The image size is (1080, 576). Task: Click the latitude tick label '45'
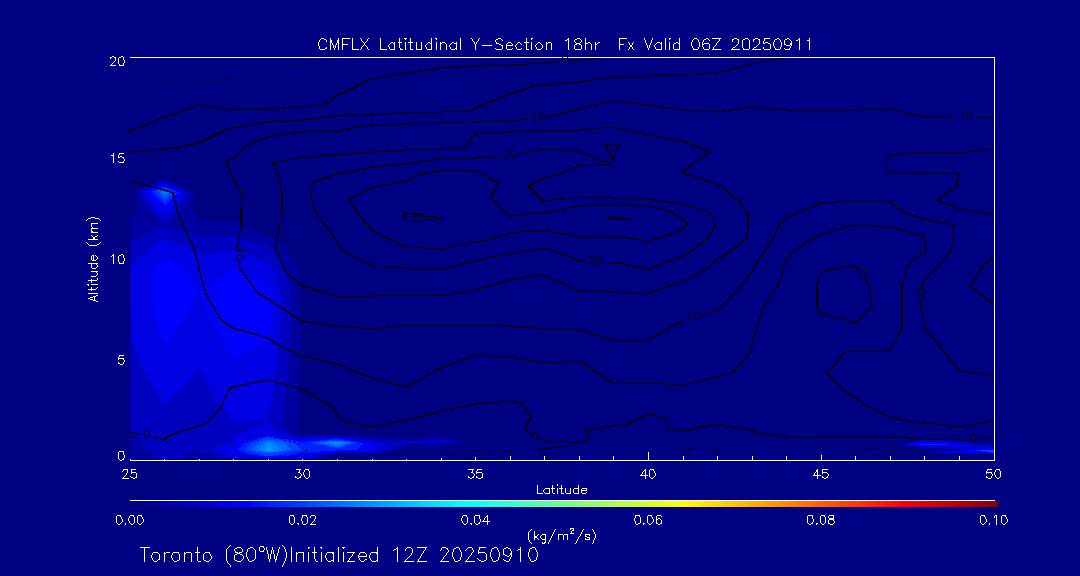[x=821, y=474]
